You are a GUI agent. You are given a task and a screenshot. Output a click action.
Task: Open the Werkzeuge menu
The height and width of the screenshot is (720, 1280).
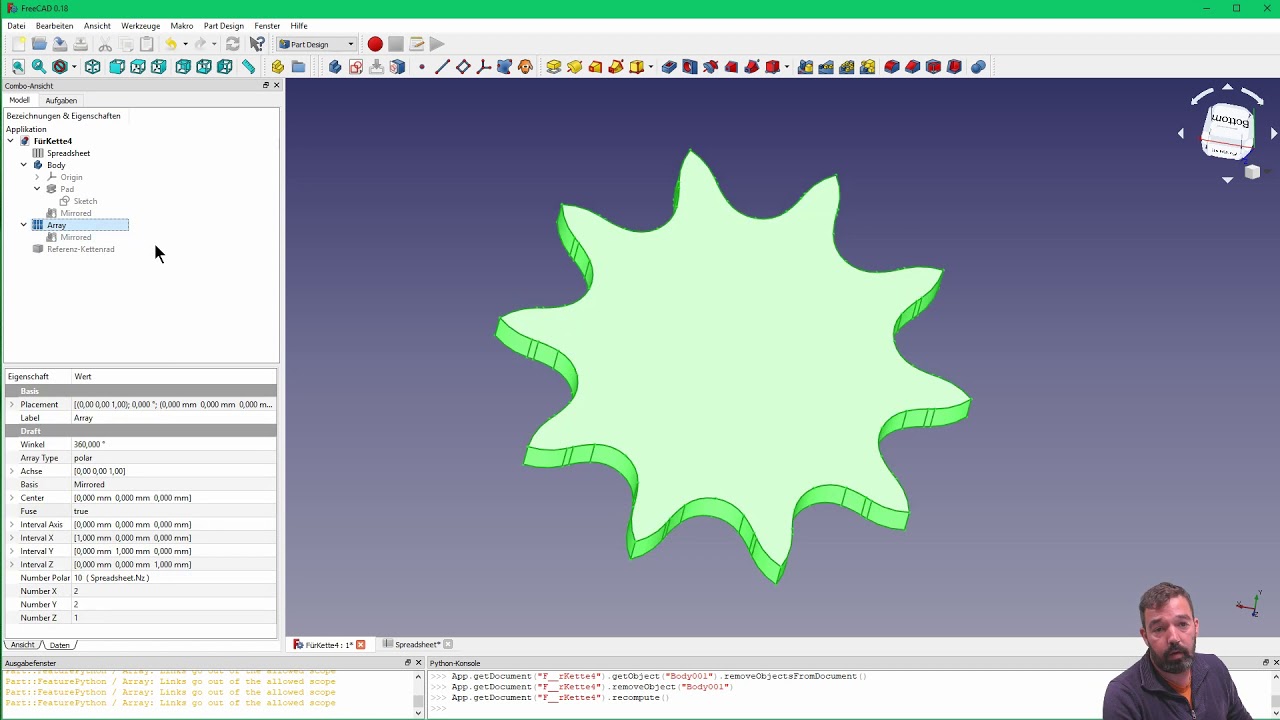pyautogui.click(x=141, y=26)
